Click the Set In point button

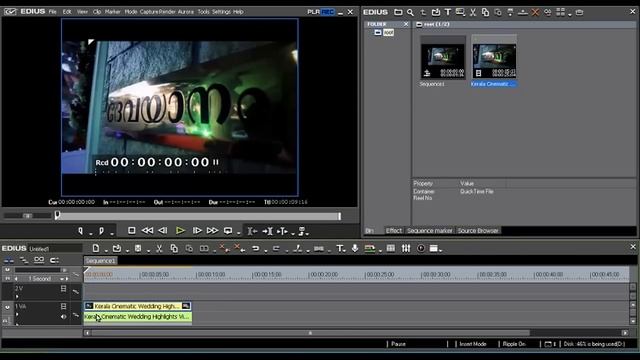(x=80, y=231)
